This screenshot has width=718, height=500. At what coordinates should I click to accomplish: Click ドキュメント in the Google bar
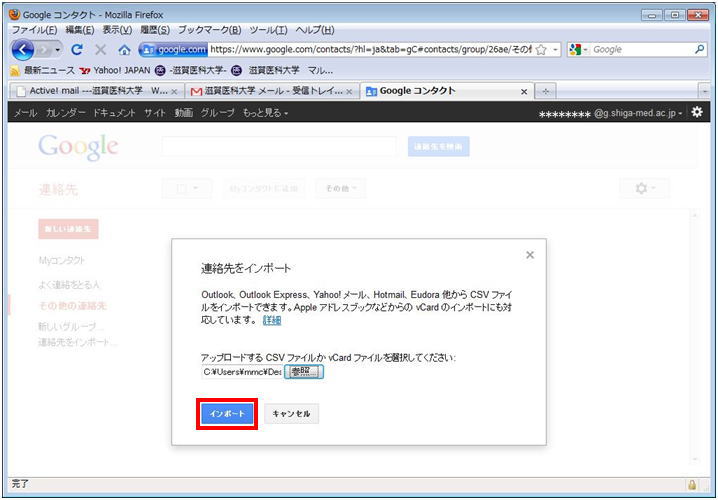(x=114, y=113)
